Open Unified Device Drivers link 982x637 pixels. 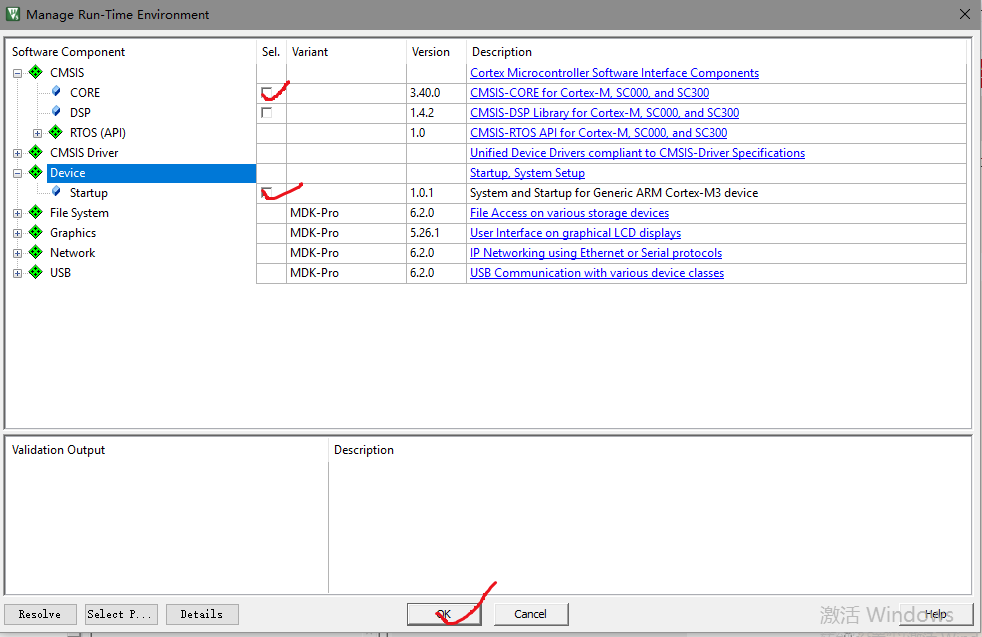[x=637, y=153]
